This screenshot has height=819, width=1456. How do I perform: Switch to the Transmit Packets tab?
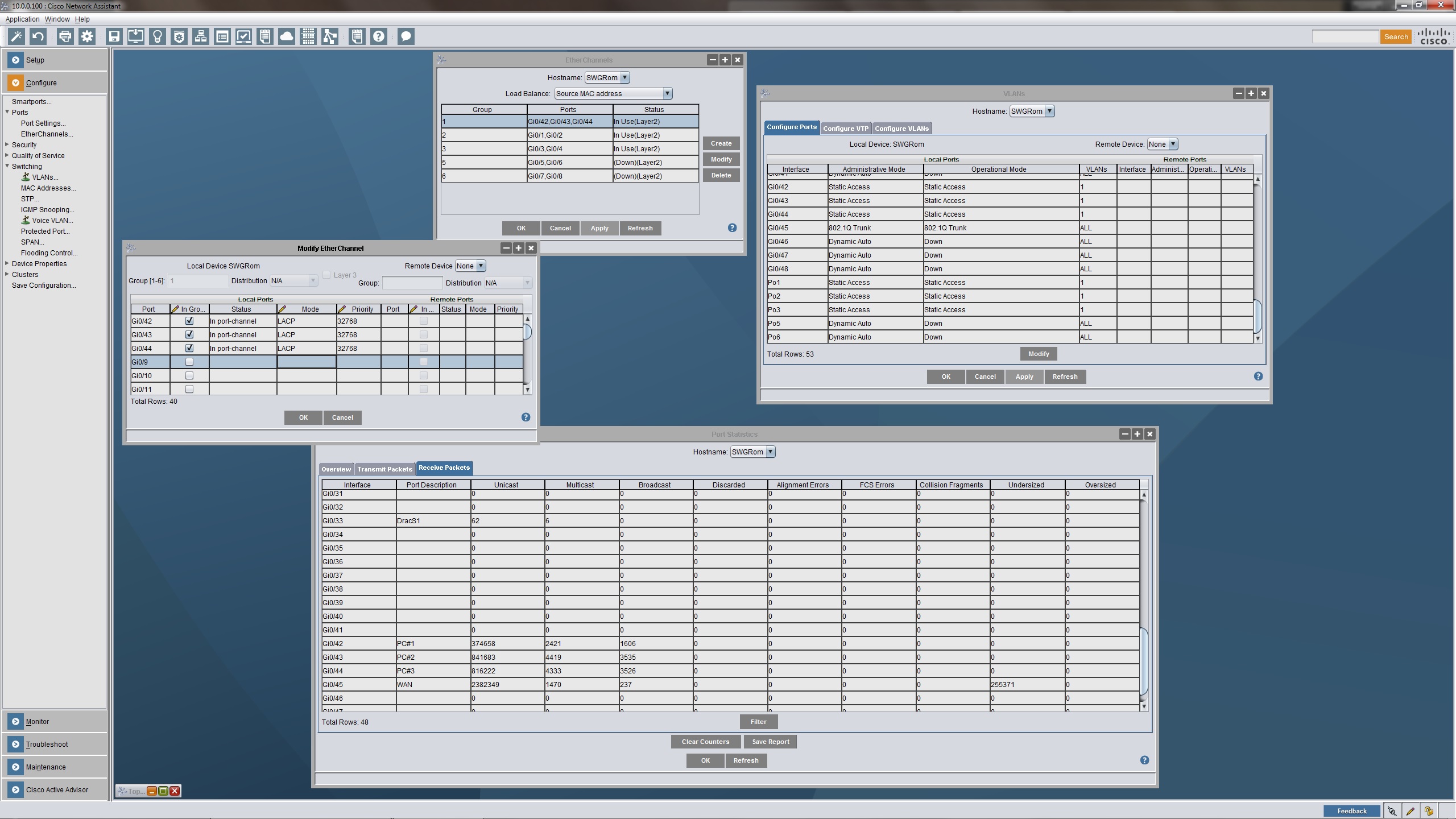tap(384, 469)
